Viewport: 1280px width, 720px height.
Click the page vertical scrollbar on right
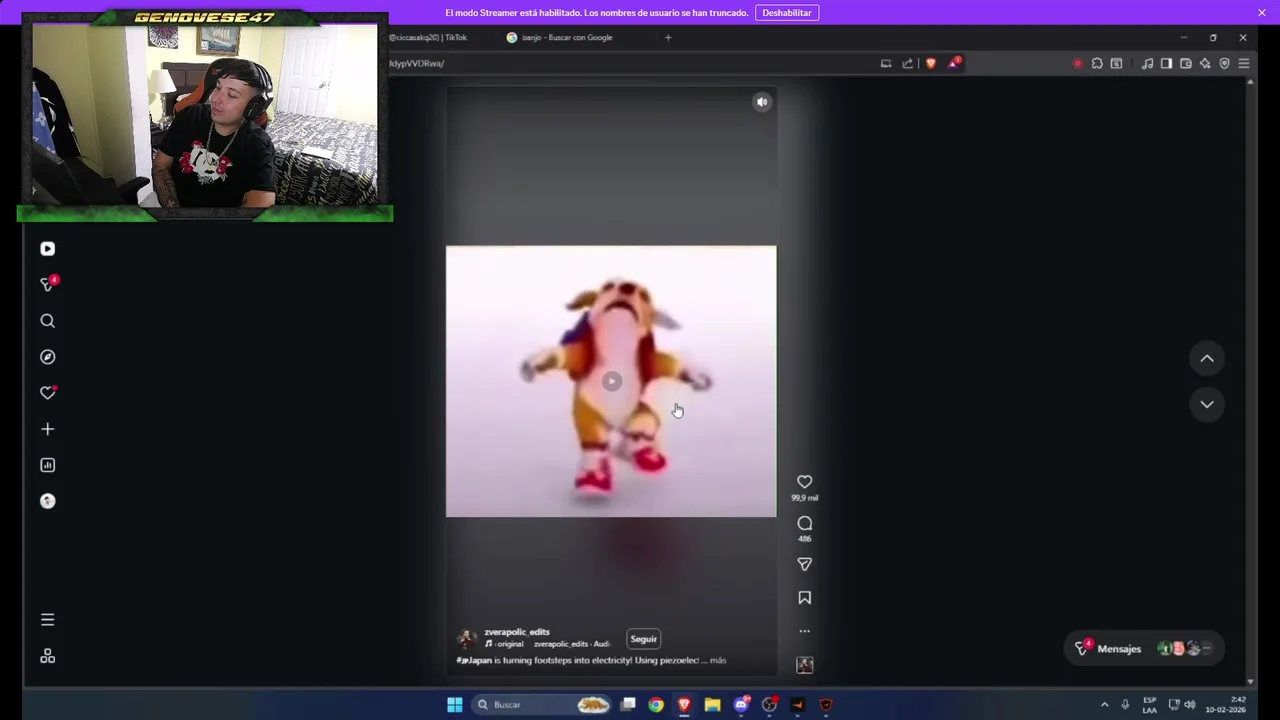click(1250, 380)
